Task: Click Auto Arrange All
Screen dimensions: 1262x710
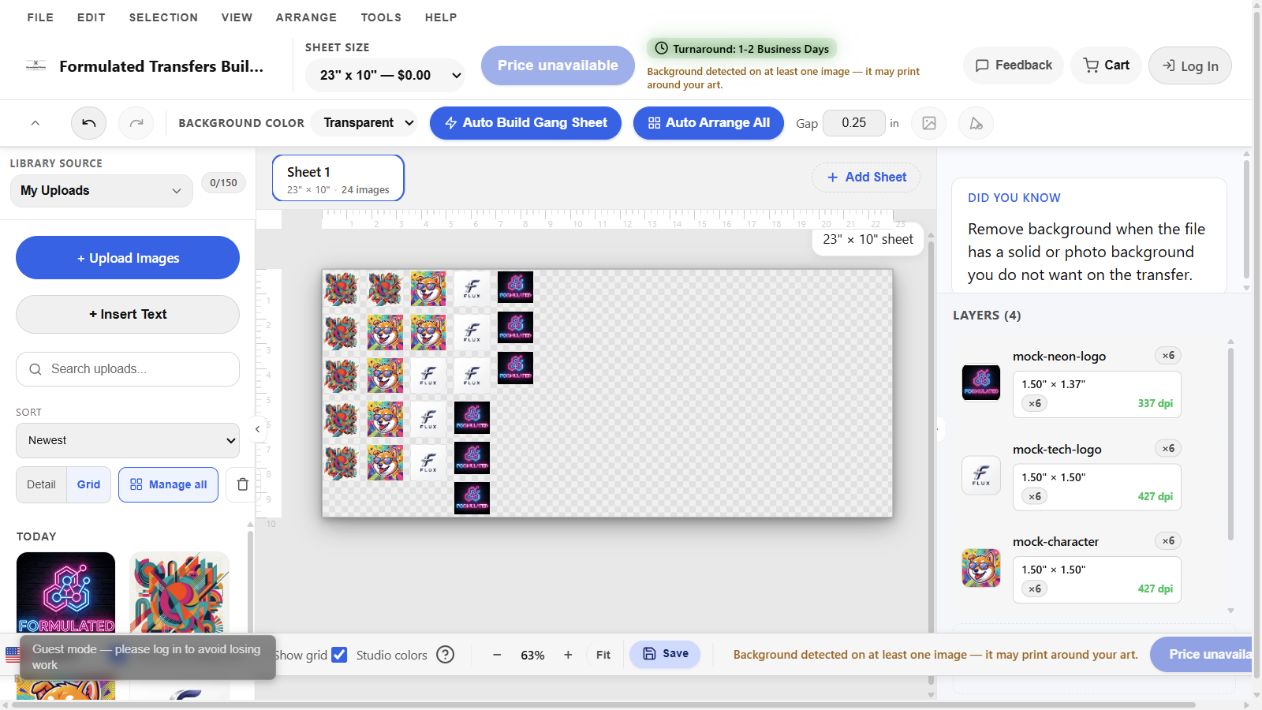Action: pyautogui.click(x=708, y=123)
